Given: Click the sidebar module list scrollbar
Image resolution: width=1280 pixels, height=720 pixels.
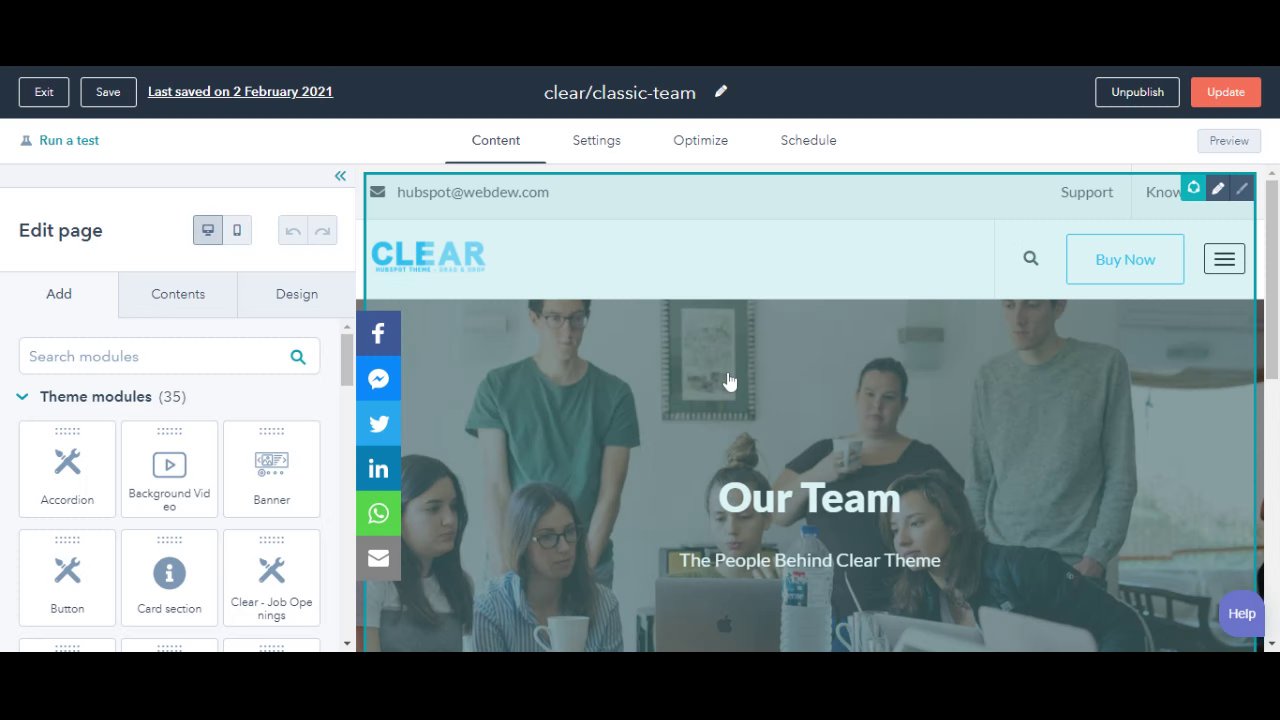Looking at the screenshot, I should pyautogui.click(x=347, y=360).
